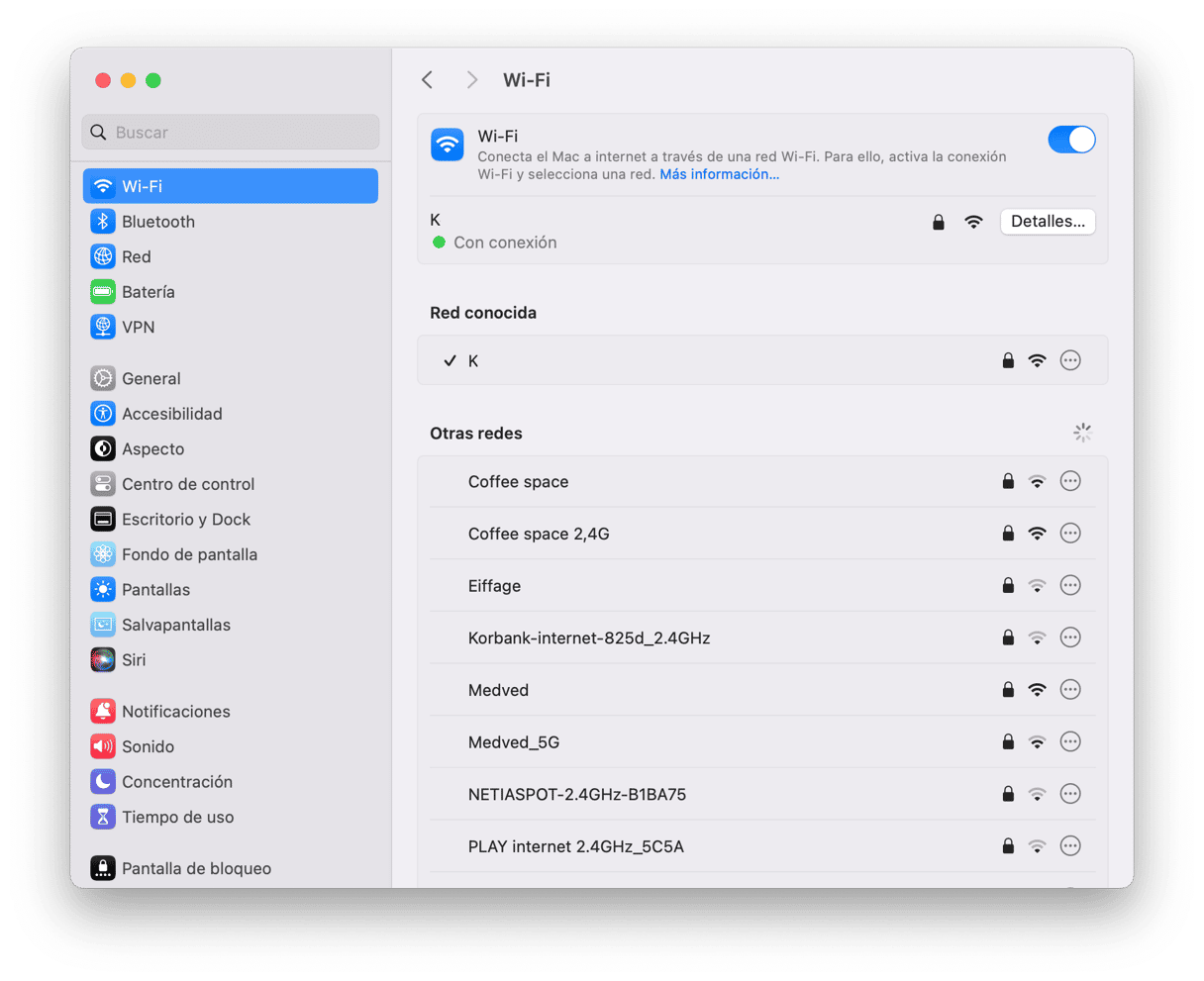Click the green zoom window button
The image size is (1204, 981).
click(x=153, y=80)
